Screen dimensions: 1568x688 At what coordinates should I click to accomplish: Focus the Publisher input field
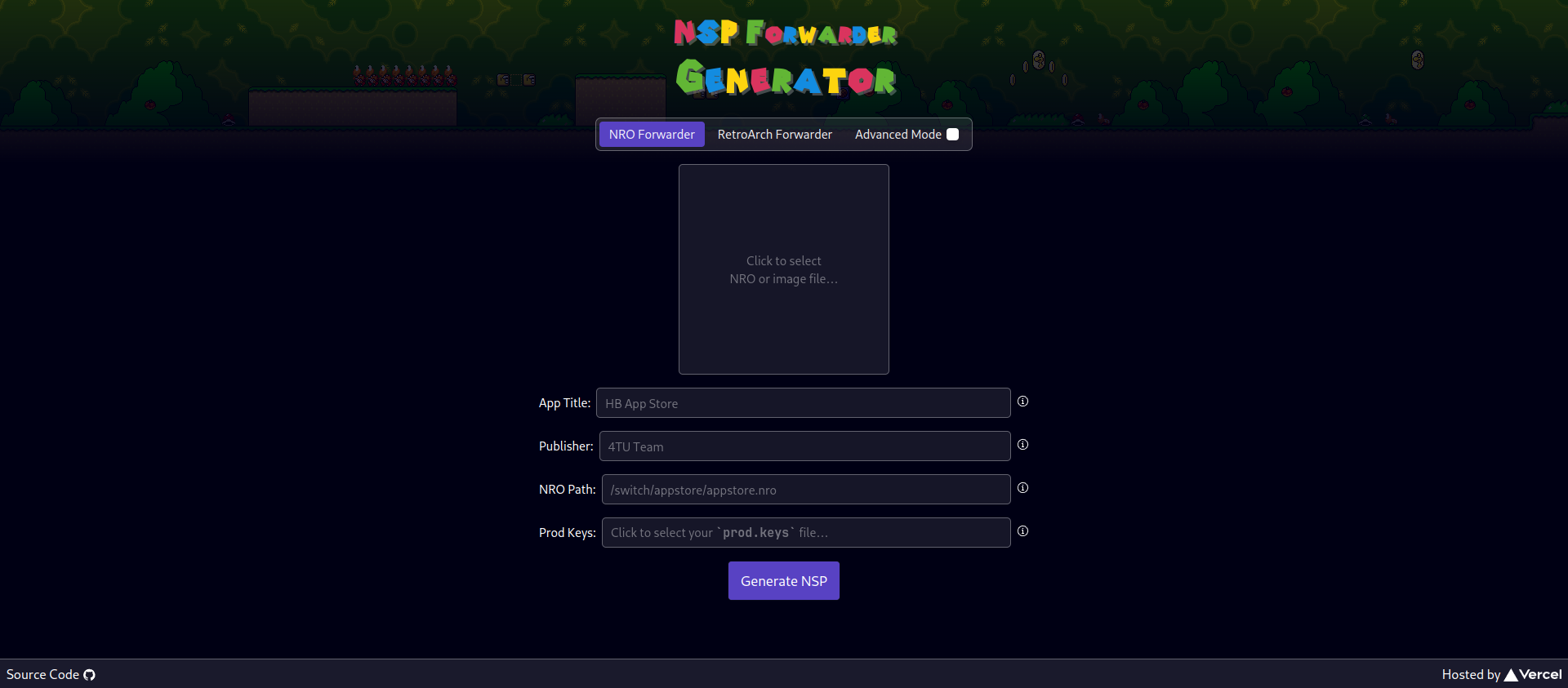(805, 446)
